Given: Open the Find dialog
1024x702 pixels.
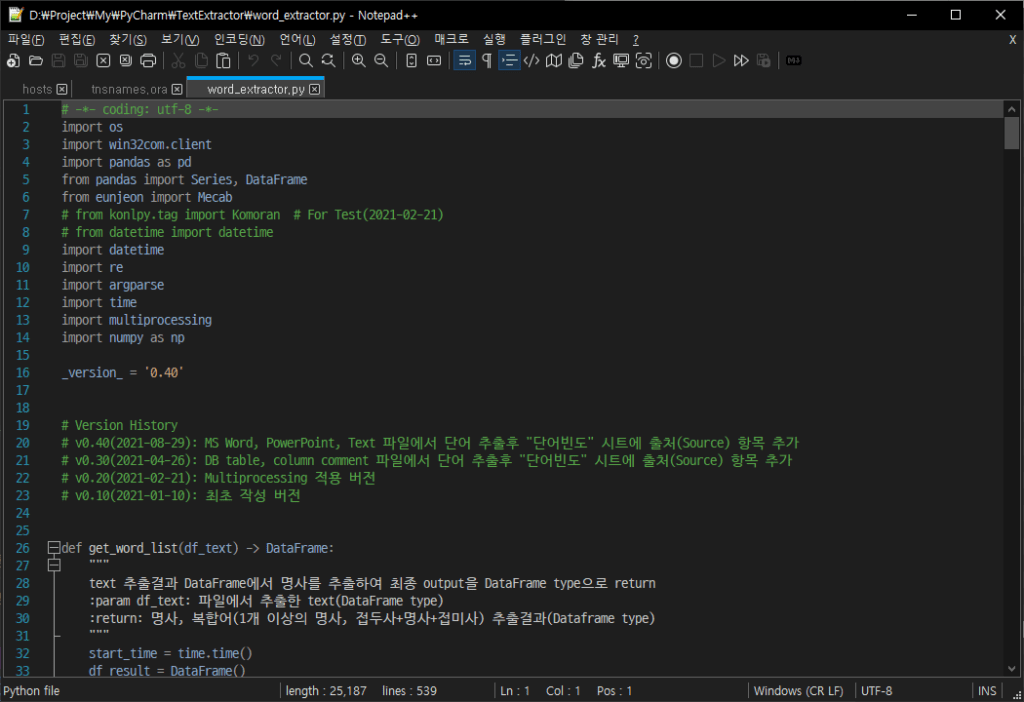Looking at the screenshot, I should [x=306, y=60].
